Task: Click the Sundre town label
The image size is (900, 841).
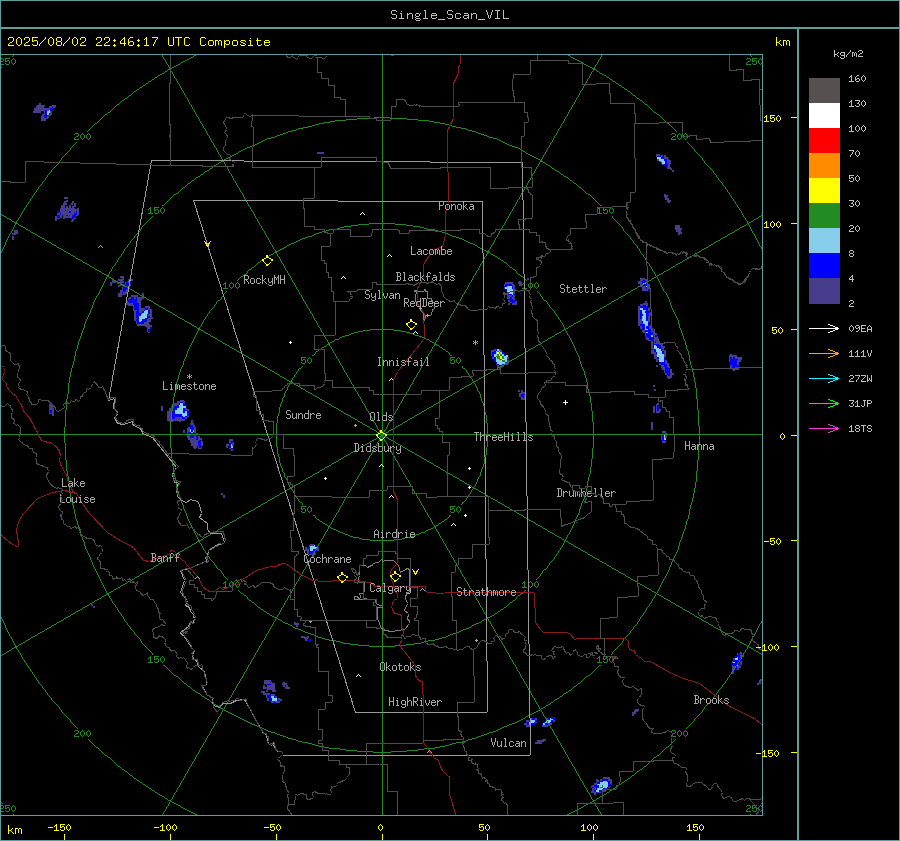Action: click(x=303, y=415)
